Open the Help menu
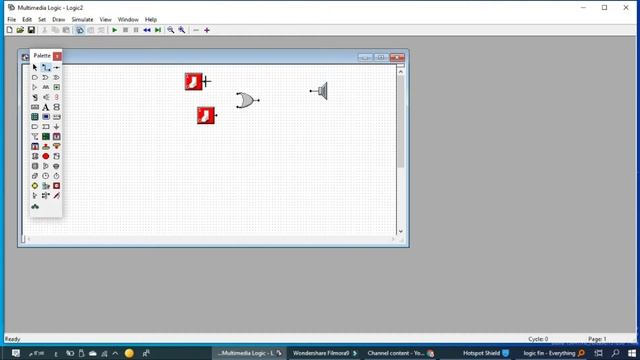Image resolution: width=640 pixels, height=360 pixels. [151, 20]
